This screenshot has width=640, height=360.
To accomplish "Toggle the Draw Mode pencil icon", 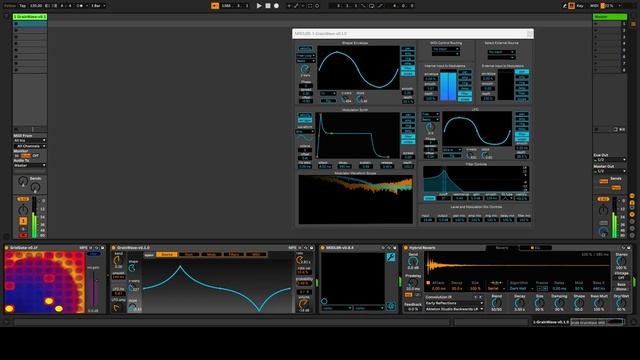I will [564, 6].
